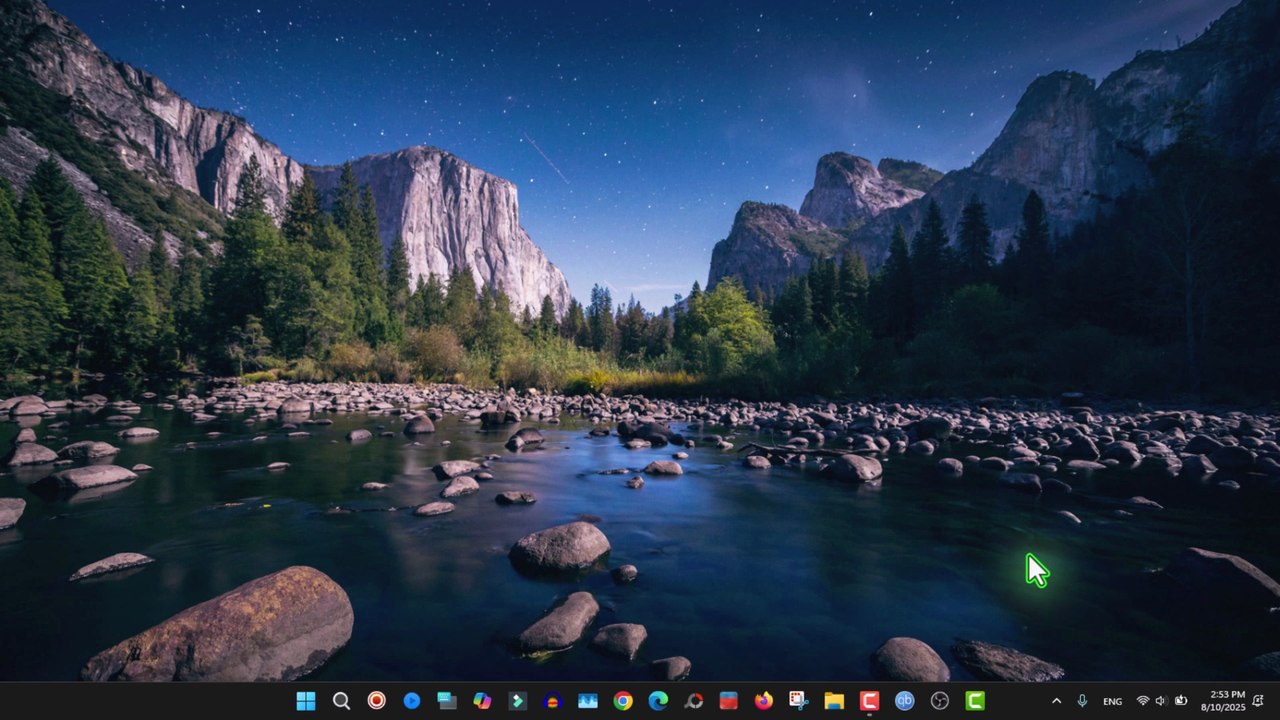Launch Microsoft Copilot from taskbar
The width and height of the screenshot is (1280, 720).
[x=482, y=701]
